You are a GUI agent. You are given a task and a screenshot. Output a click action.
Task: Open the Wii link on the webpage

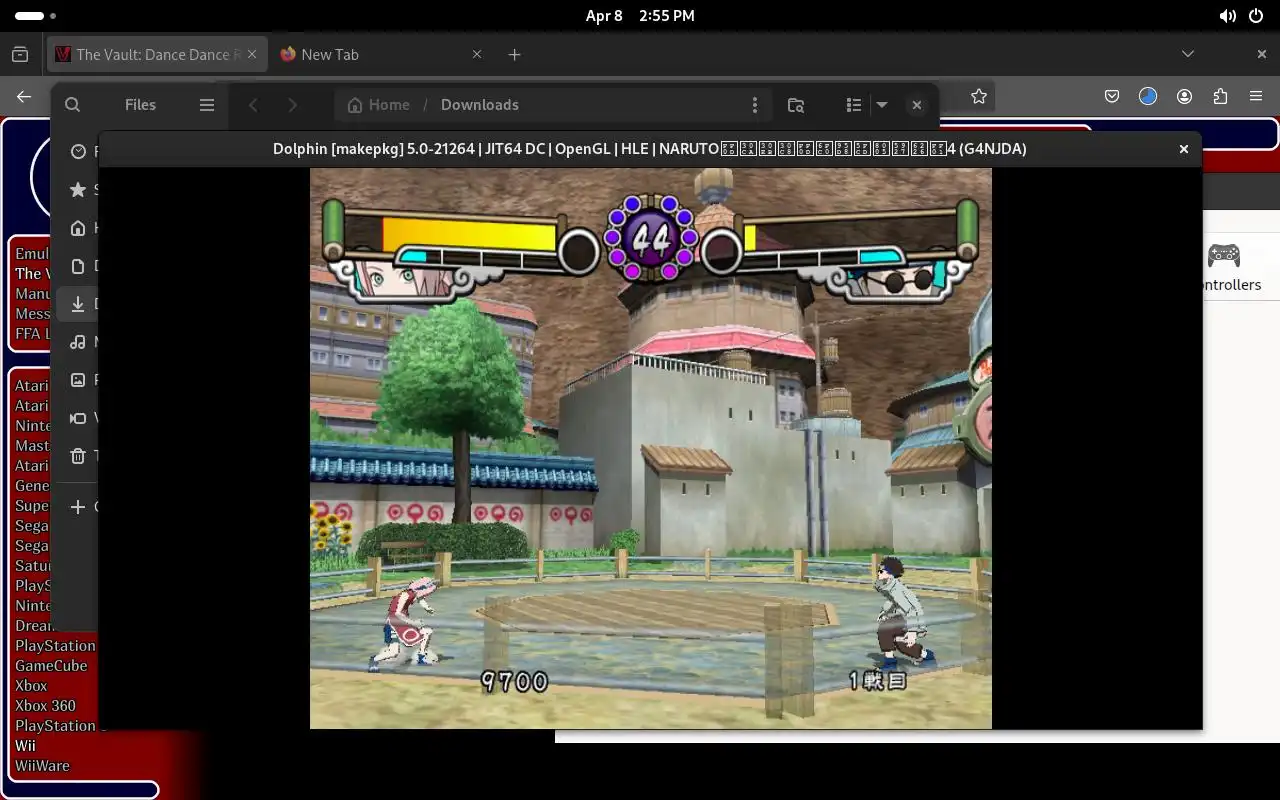point(25,746)
